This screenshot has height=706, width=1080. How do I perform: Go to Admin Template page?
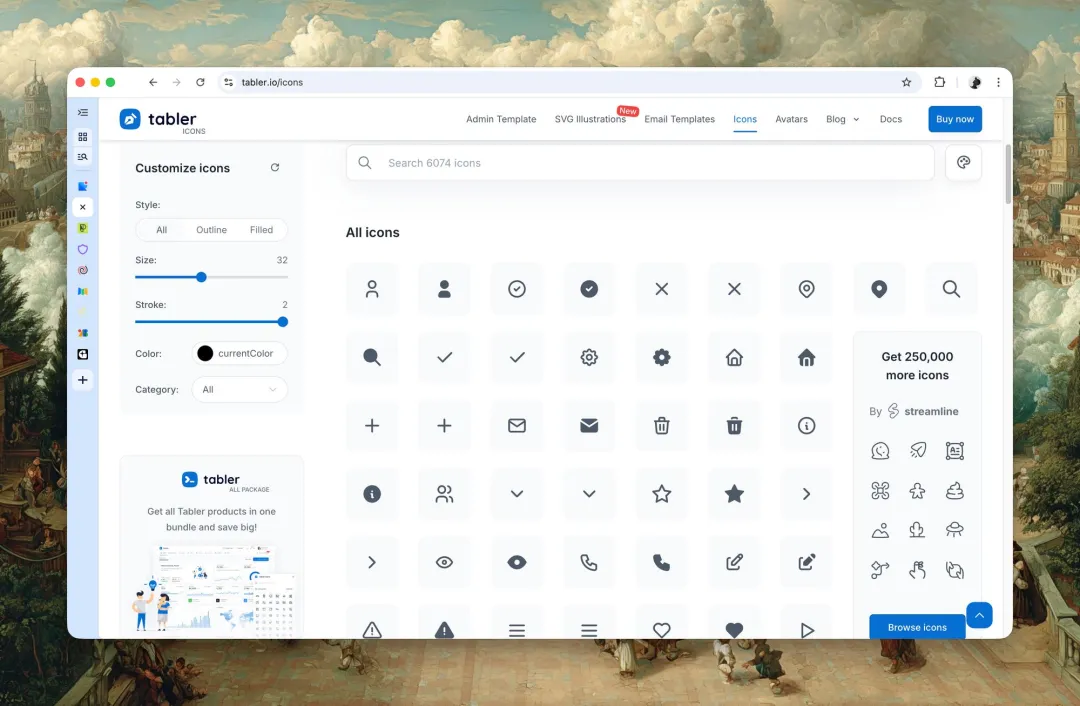[x=501, y=119]
